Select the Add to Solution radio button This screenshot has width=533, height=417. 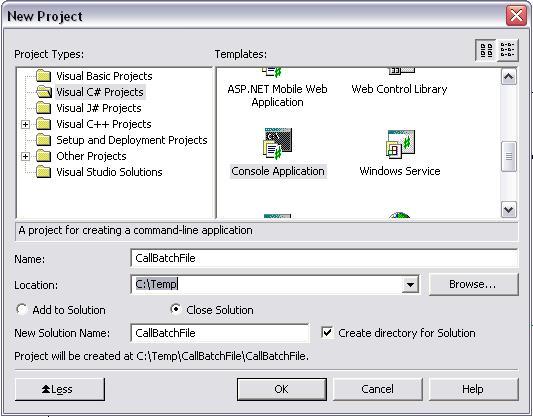coord(22,310)
